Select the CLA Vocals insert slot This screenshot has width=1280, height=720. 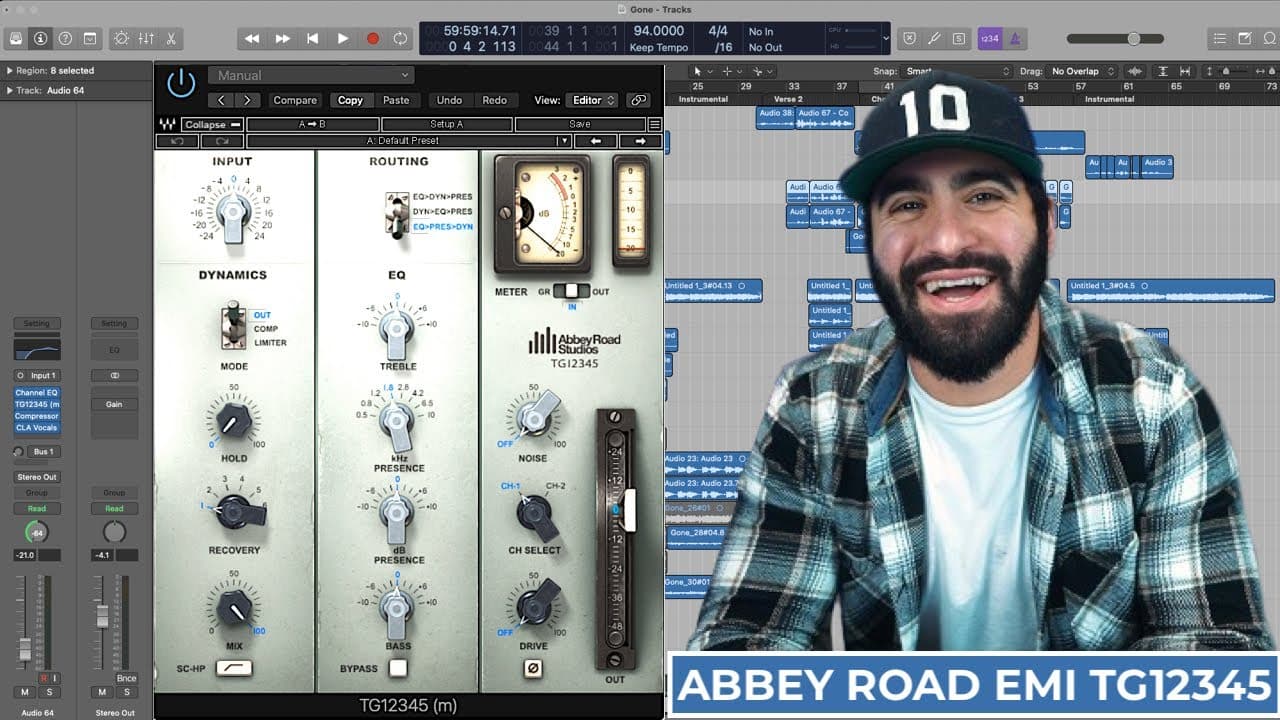click(37, 428)
